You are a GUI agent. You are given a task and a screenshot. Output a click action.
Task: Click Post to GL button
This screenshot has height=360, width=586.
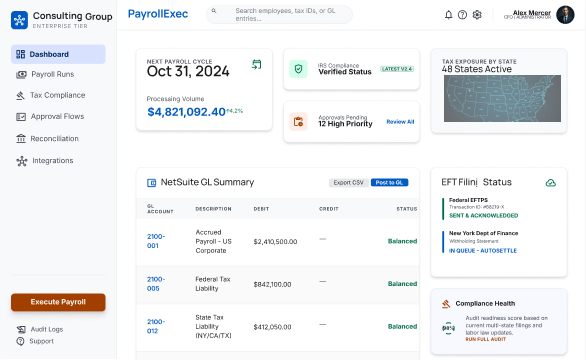pyautogui.click(x=389, y=182)
